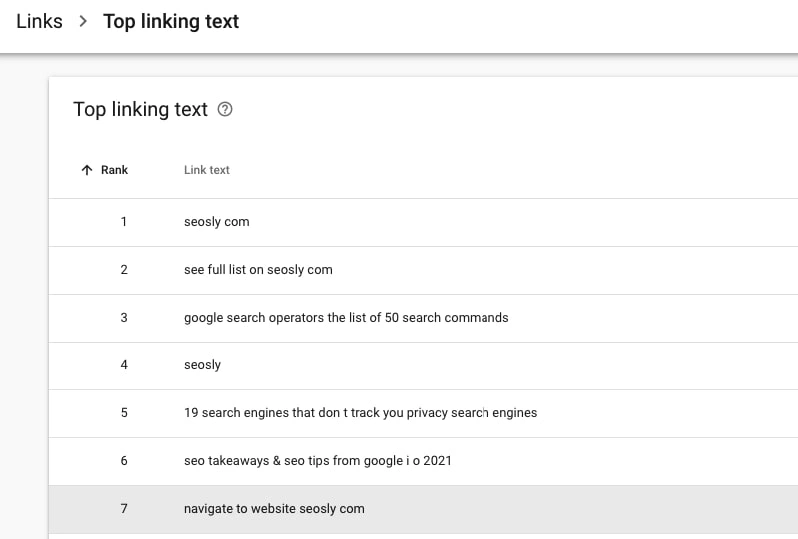Image resolution: width=798 pixels, height=539 pixels.
Task: Go back to the Links breadcrumb
Action: point(39,21)
